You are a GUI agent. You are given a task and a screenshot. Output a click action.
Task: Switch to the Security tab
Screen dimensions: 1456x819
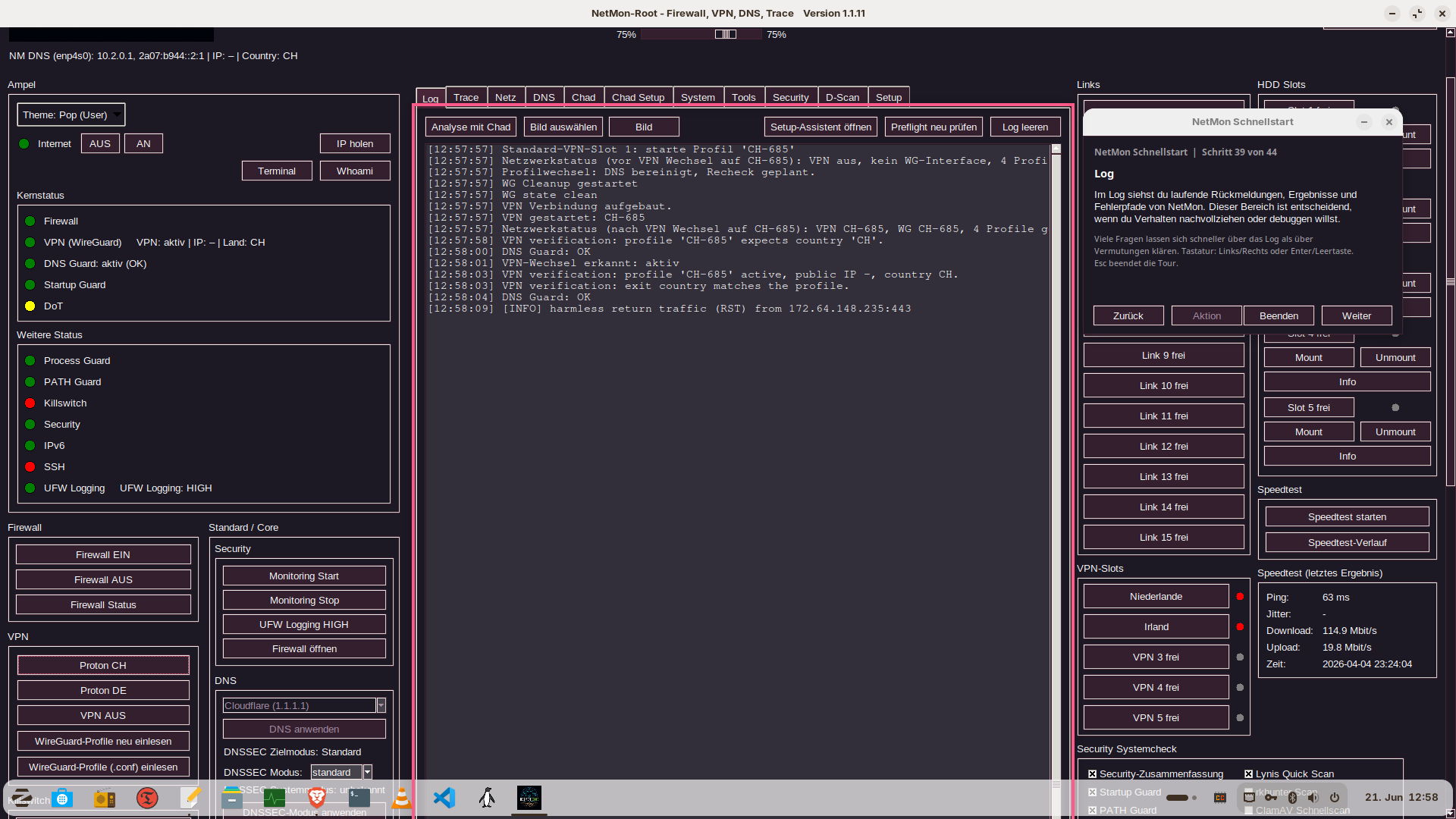791,98
